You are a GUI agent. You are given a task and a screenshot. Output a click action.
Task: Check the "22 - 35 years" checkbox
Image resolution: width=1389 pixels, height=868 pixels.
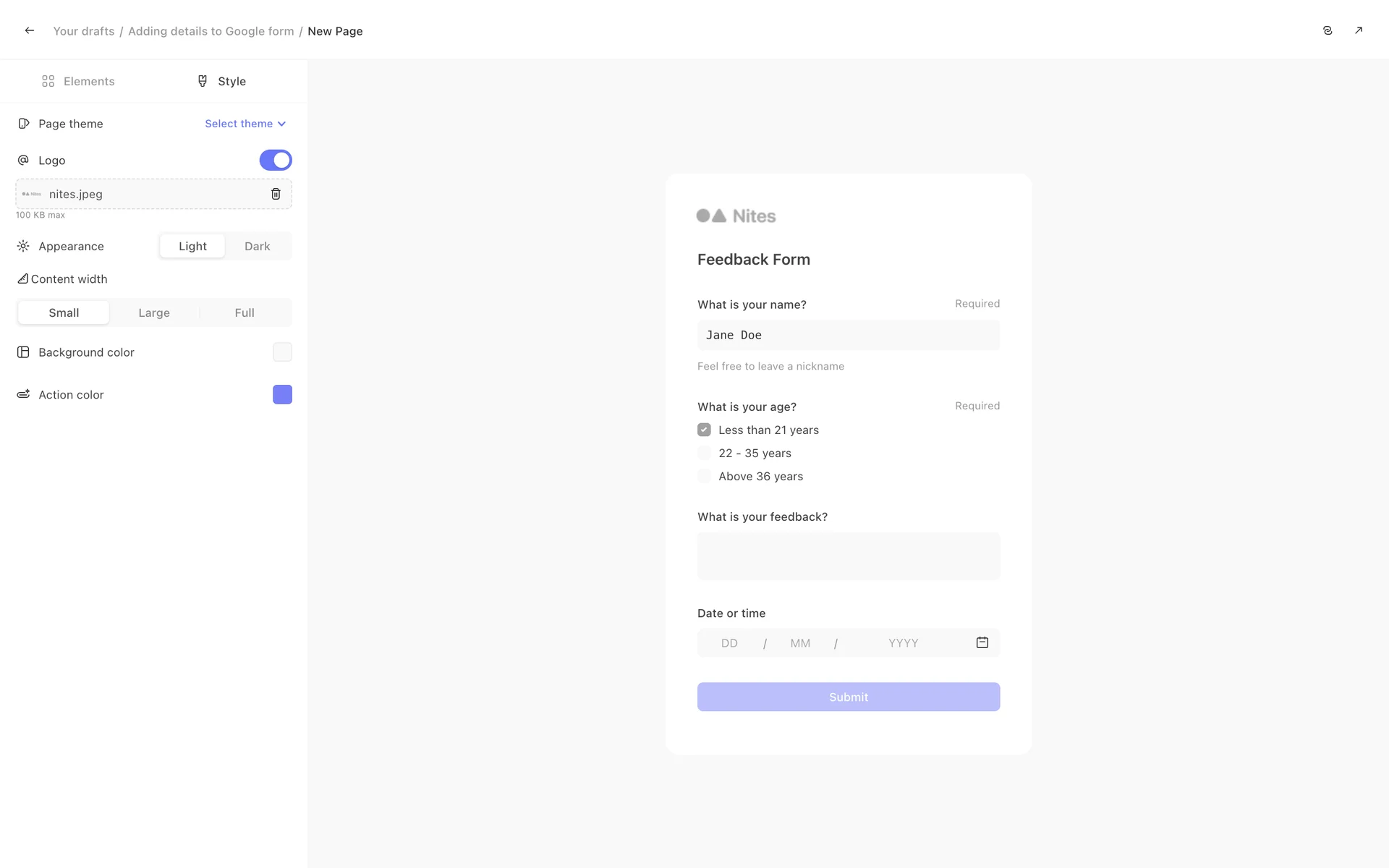[704, 453]
